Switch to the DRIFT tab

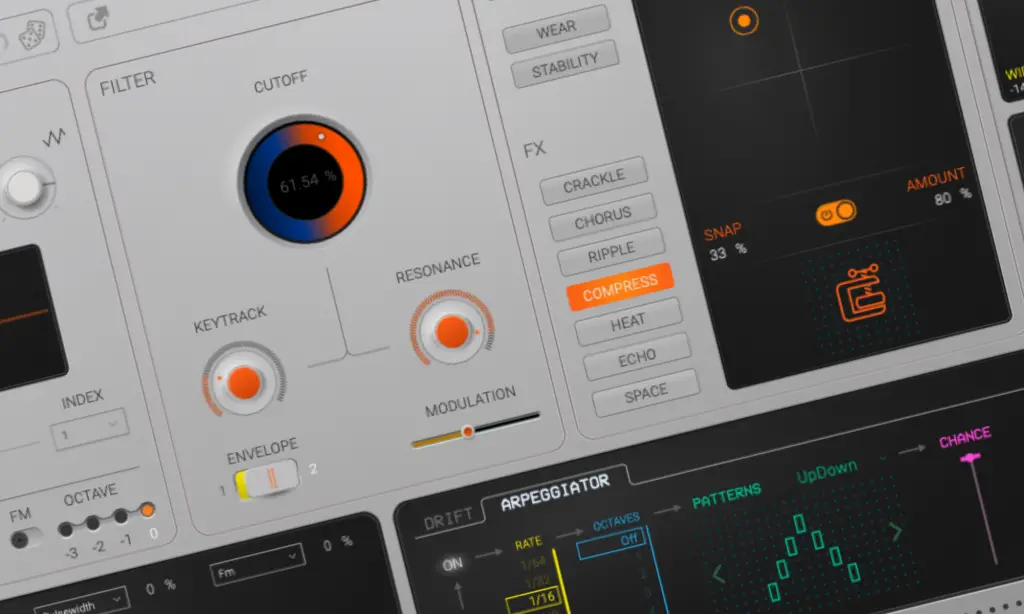[x=448, y=521]
